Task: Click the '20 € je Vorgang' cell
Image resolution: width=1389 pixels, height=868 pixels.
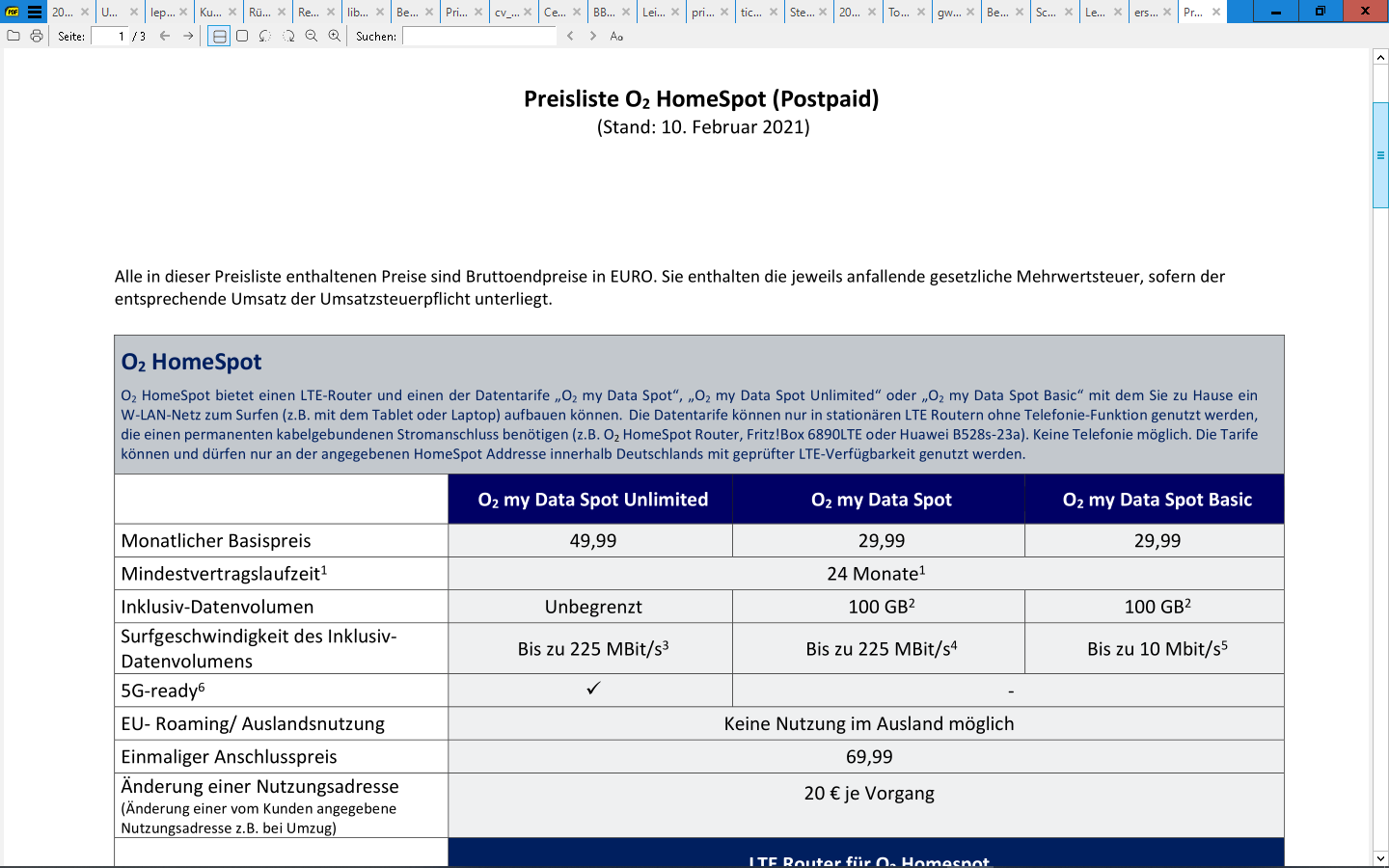Action: [x=866, y=805]
